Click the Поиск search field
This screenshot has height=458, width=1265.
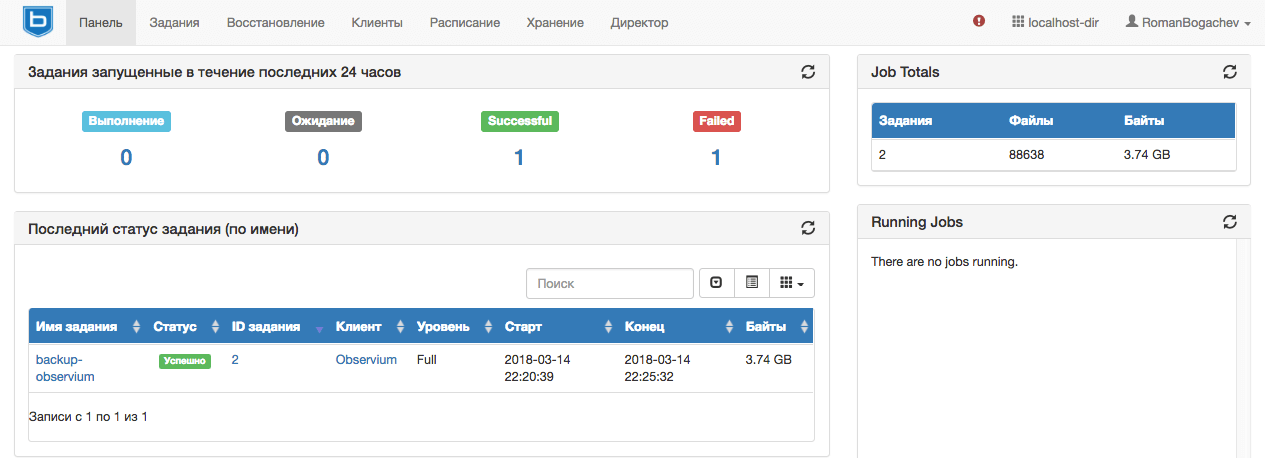(x=609, y=283)
